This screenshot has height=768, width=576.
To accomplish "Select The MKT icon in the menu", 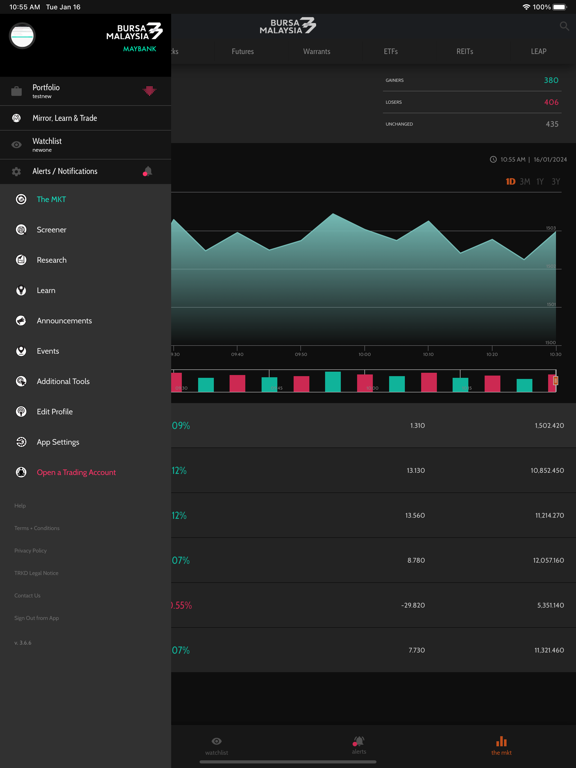I will pyautogui.click(x=21, y=199).
